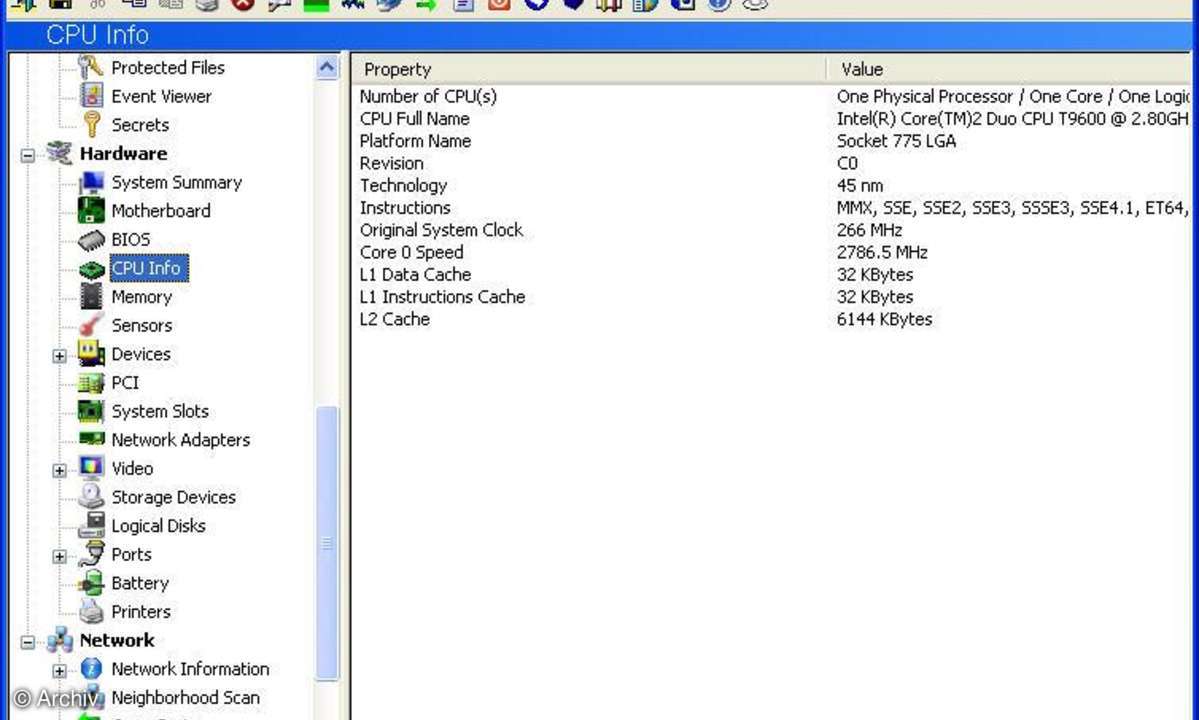Open the Memory section
This screenshot has width=1199, height=720.
click(141, 297)
